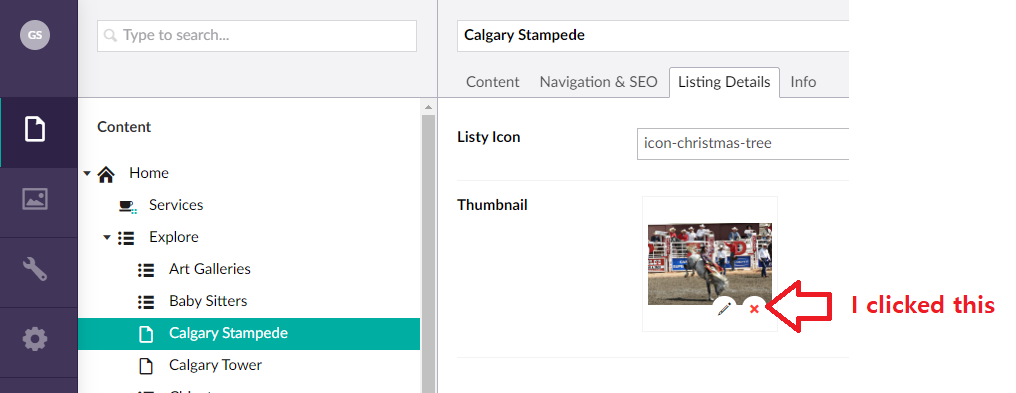This screenshot has width=1016, height=393.
Task: Click the Type to search field
Action: coord(257,36)
